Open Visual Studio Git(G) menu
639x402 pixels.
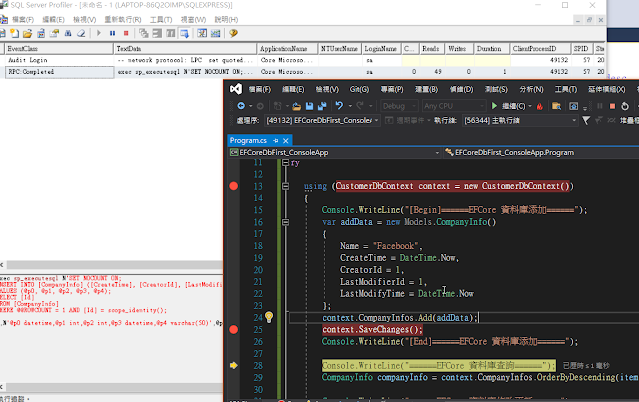tap(359, 89)
